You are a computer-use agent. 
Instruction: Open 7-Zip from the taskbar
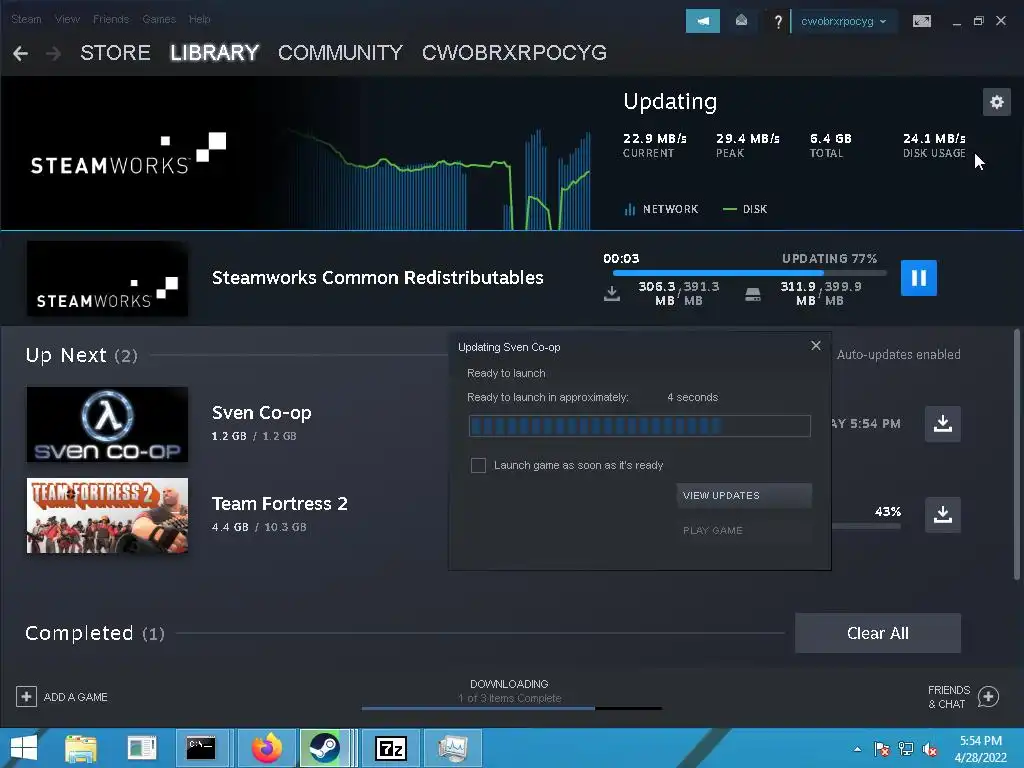point(391,748)
